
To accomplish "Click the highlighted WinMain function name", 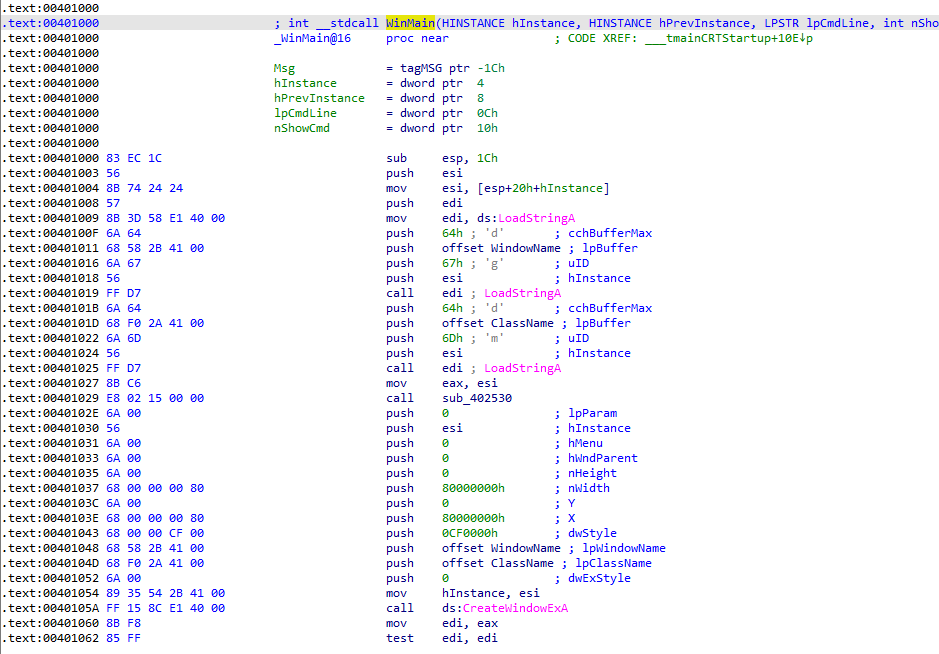I will [410, 23].
